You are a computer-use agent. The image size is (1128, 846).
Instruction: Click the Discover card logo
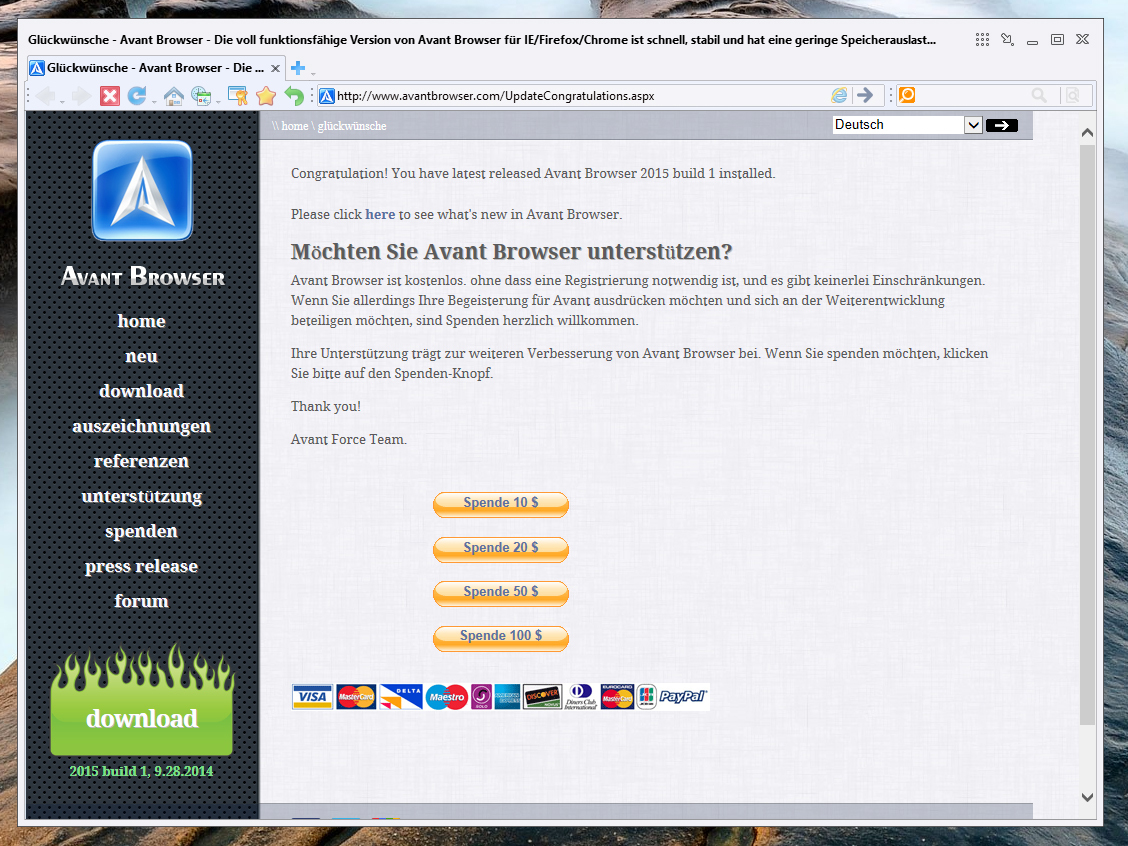coord(542,697)
